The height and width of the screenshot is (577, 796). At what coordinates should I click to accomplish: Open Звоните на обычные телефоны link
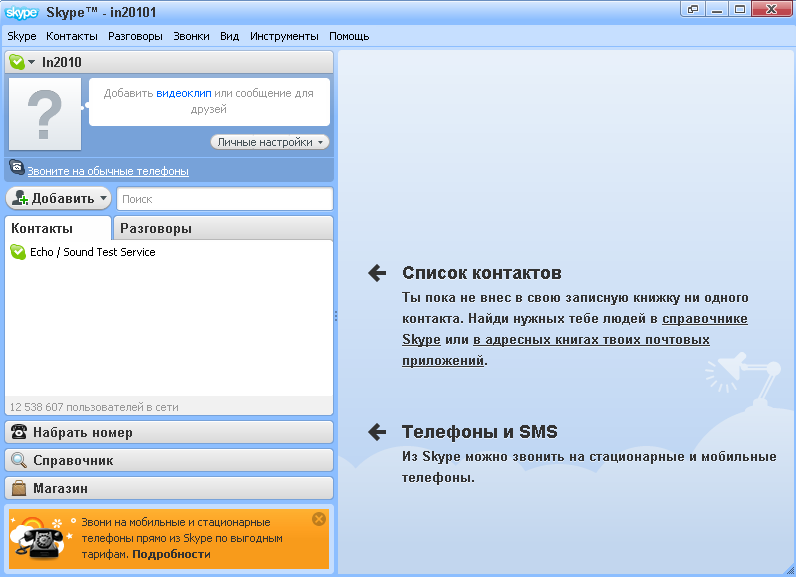pyautogui.click(x=108, y=171)
